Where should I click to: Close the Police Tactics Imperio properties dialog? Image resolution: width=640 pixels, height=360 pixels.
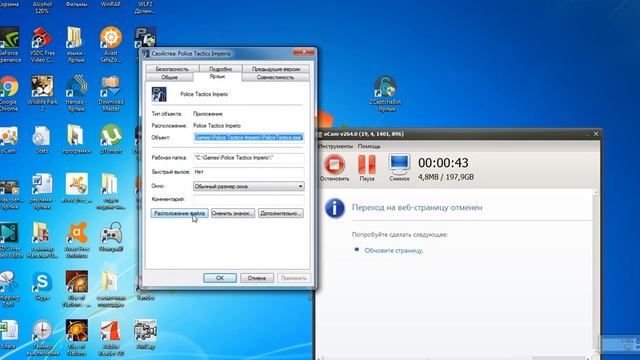pyautogui.click(x=304, y=52)
